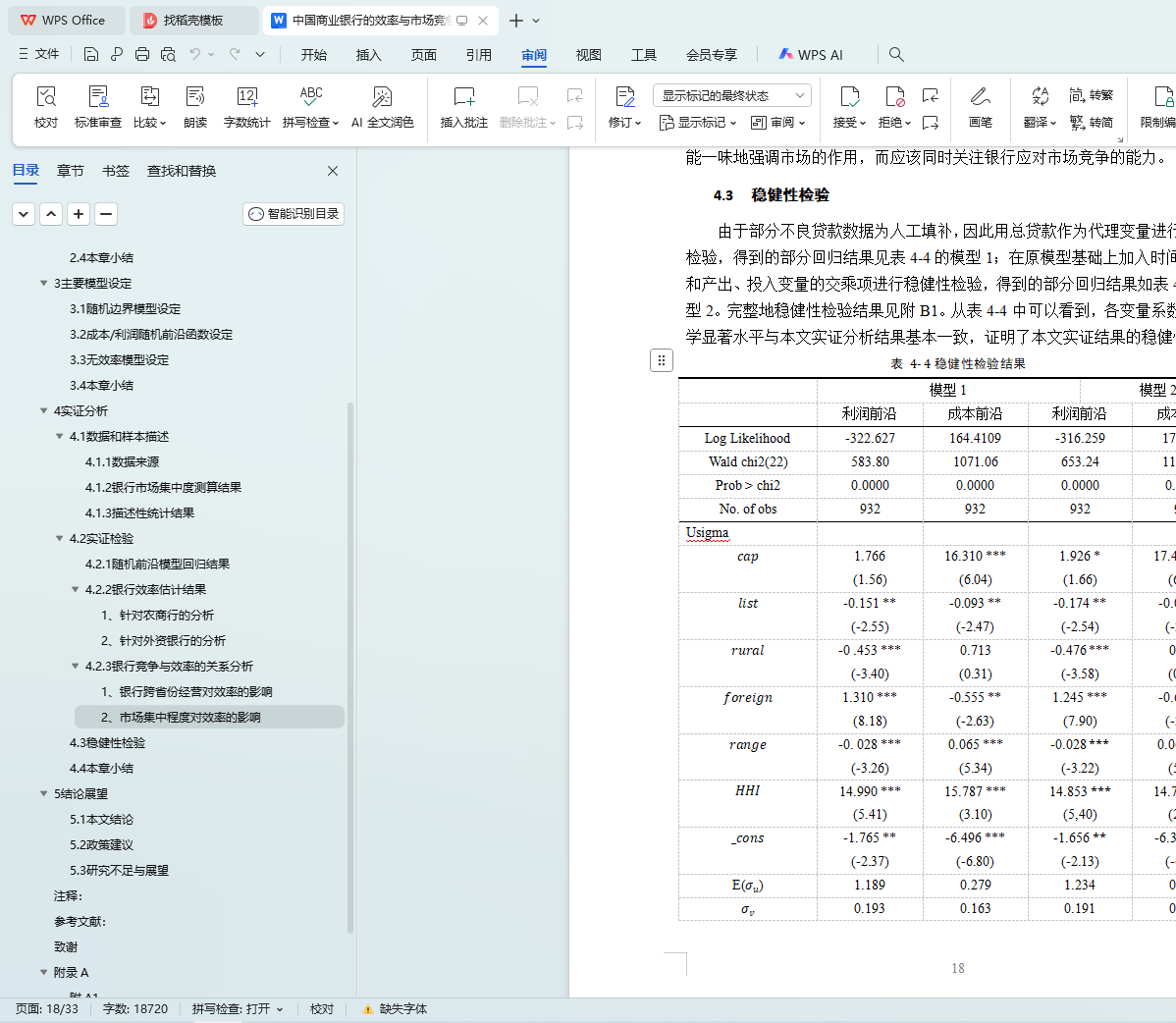Click WPS AI button
This screenshot has width=1176, height=1023.
[x=811, y=55]
